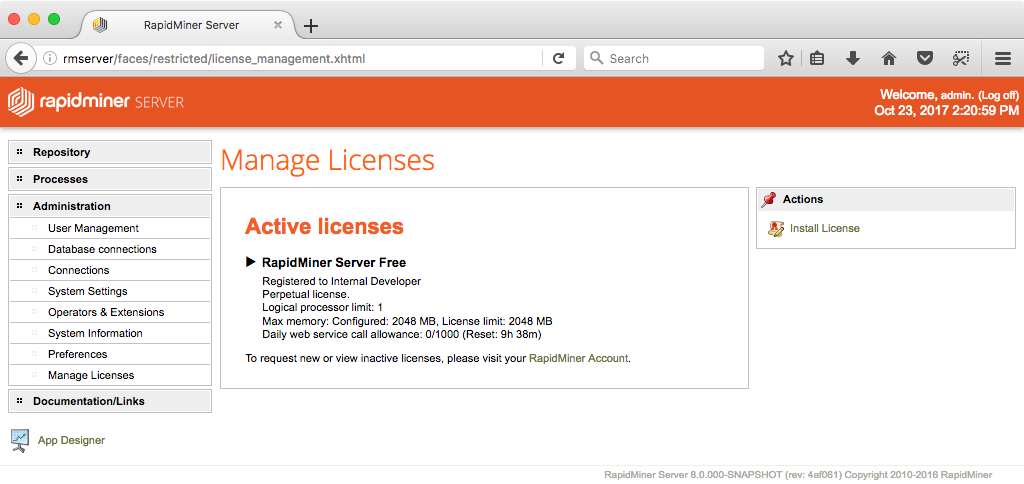Click the Install License icon
Screen dimensions: 1024x484
(775, 229)
